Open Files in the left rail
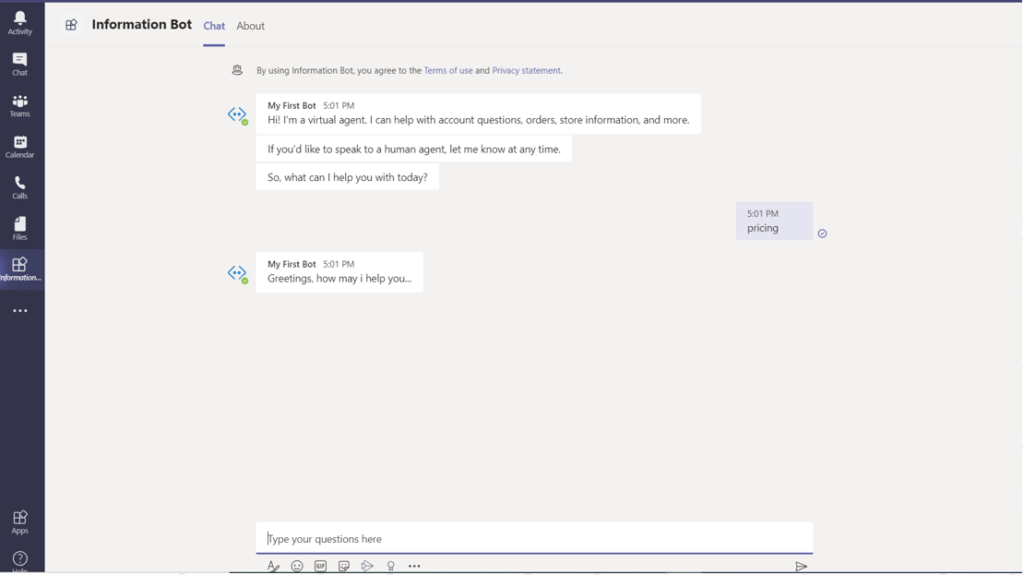Screen dimensions: 1024x575 [x=20, y=228]
